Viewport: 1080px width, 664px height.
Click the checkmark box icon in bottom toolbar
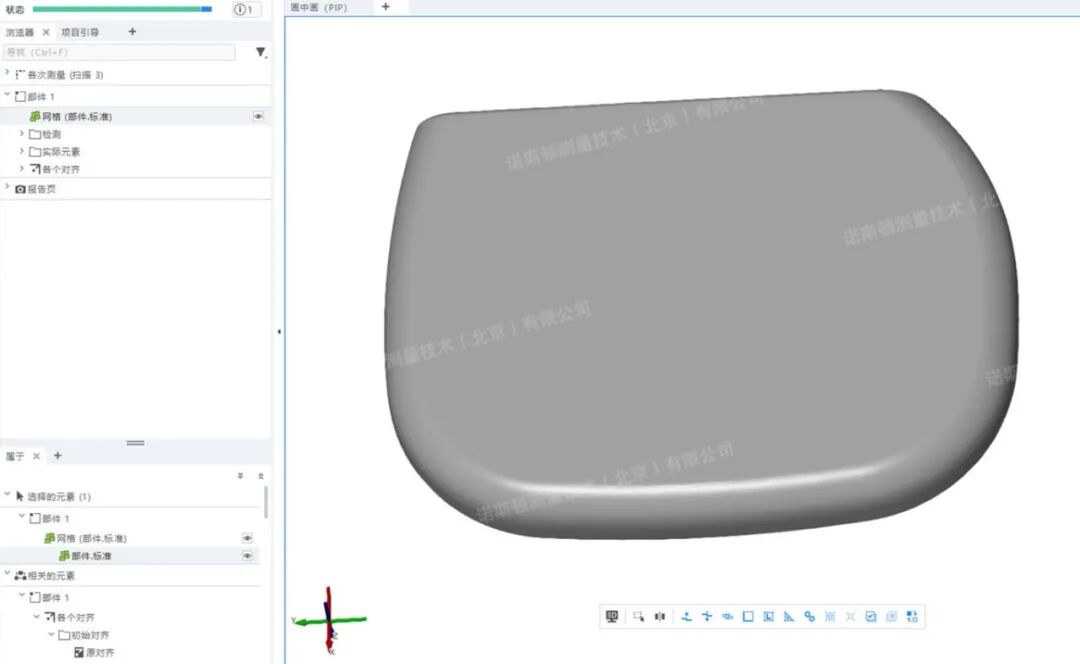pyautogui.click(x=870, y=617)
